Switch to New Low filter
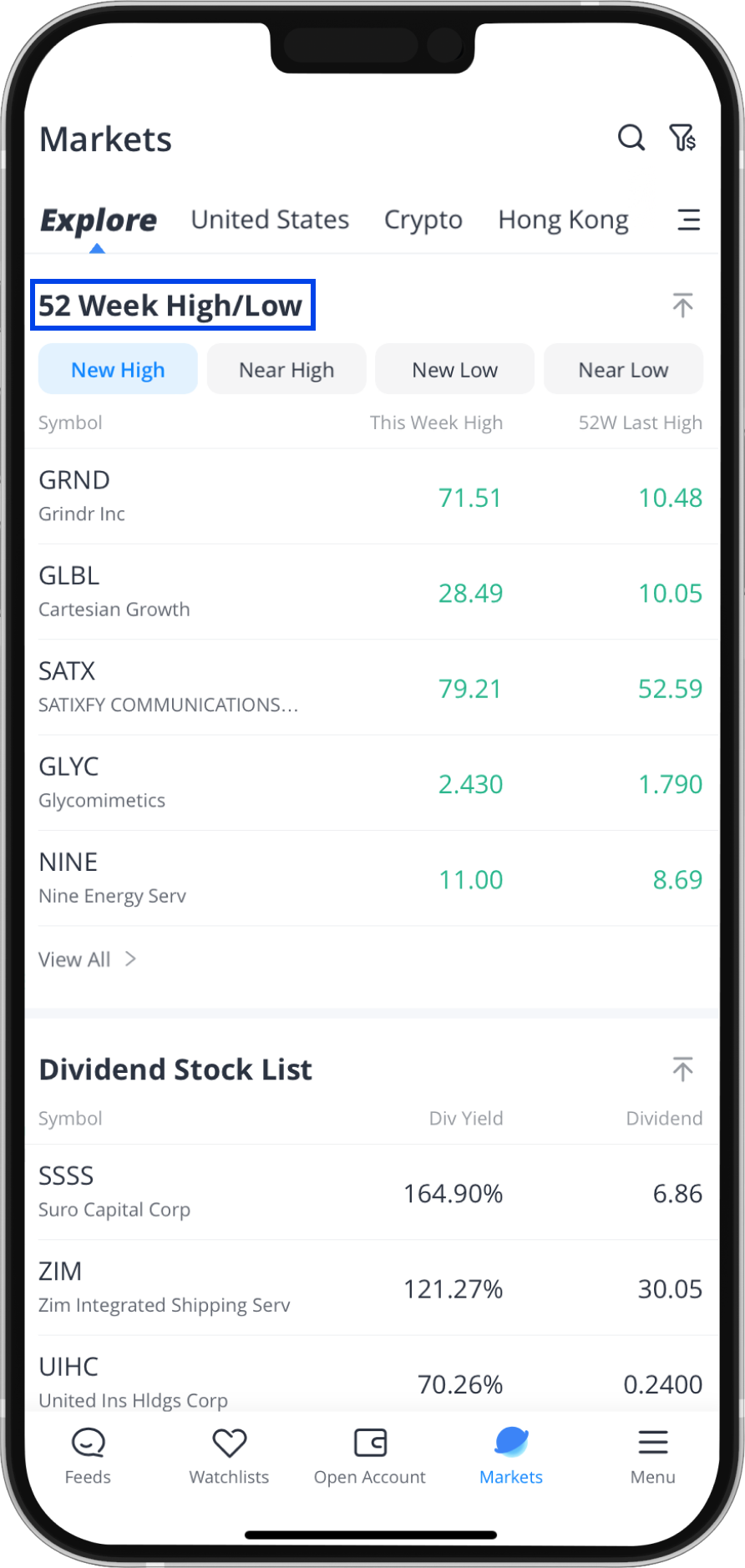Screen dimensions: 745x1568 pos(454,370)
